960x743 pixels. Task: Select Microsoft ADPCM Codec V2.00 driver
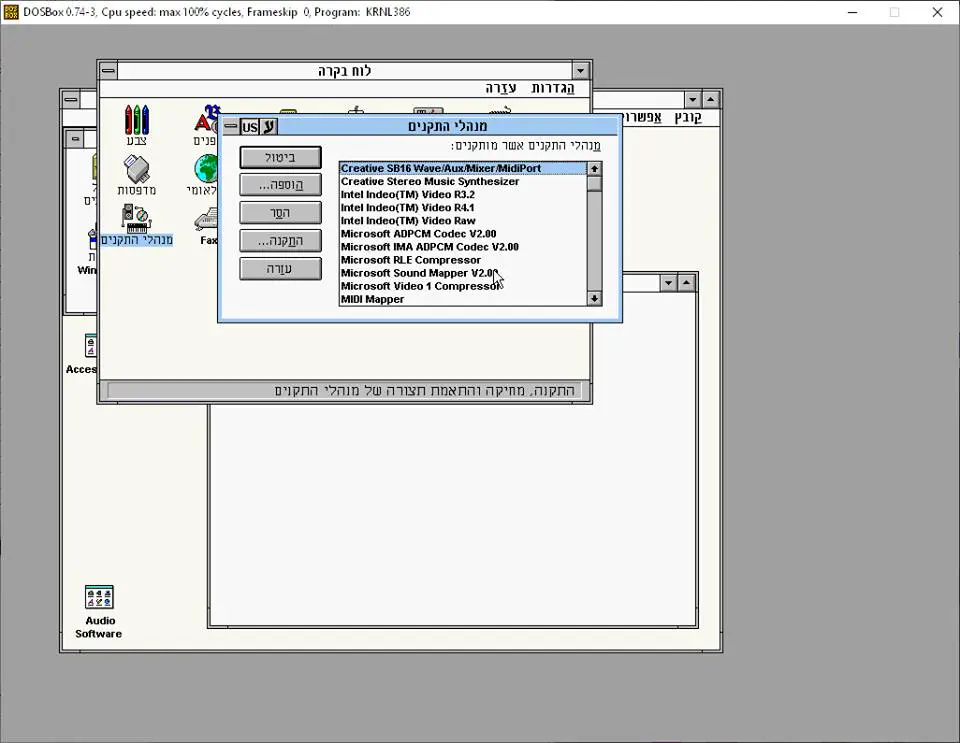418,234
